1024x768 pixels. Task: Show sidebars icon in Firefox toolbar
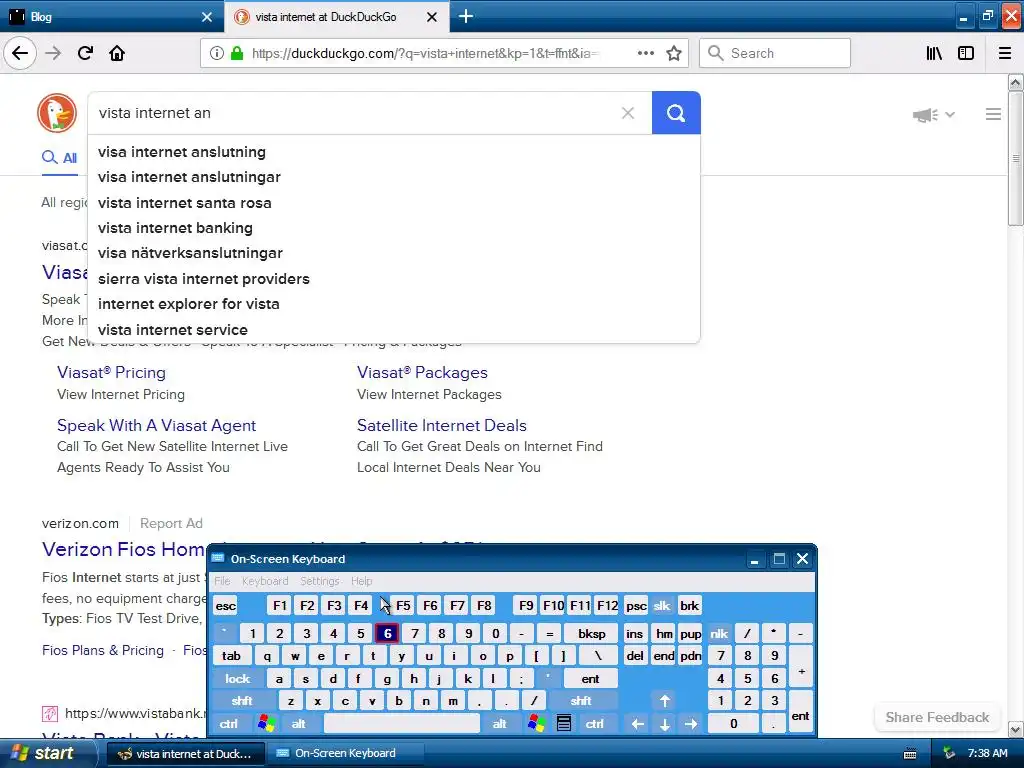966,53
